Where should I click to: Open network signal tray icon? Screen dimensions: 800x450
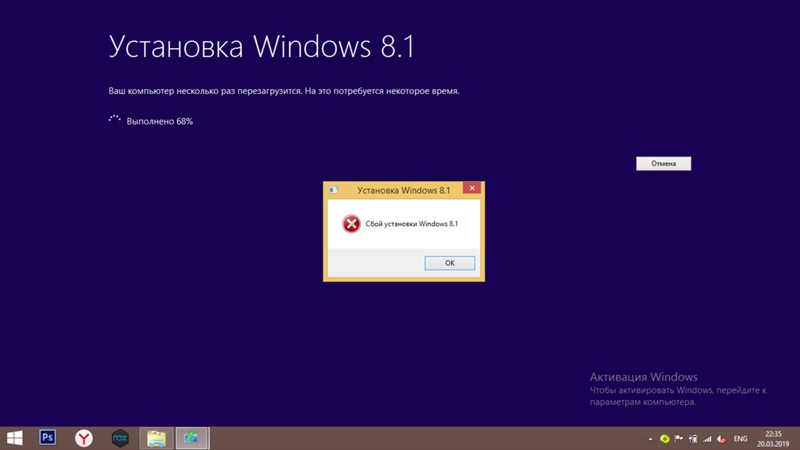[707, 439]
